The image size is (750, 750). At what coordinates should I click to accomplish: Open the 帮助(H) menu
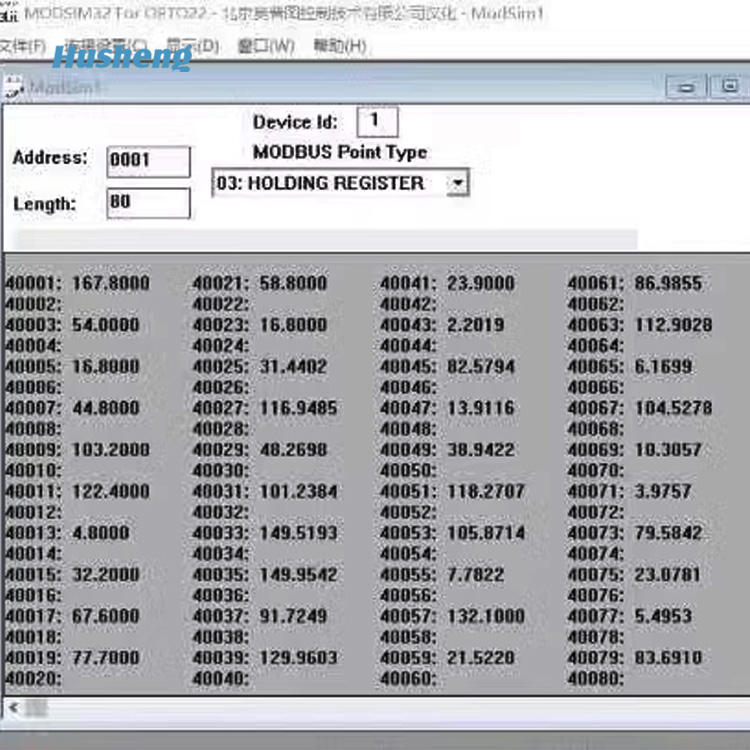click(x=340, y=46)
